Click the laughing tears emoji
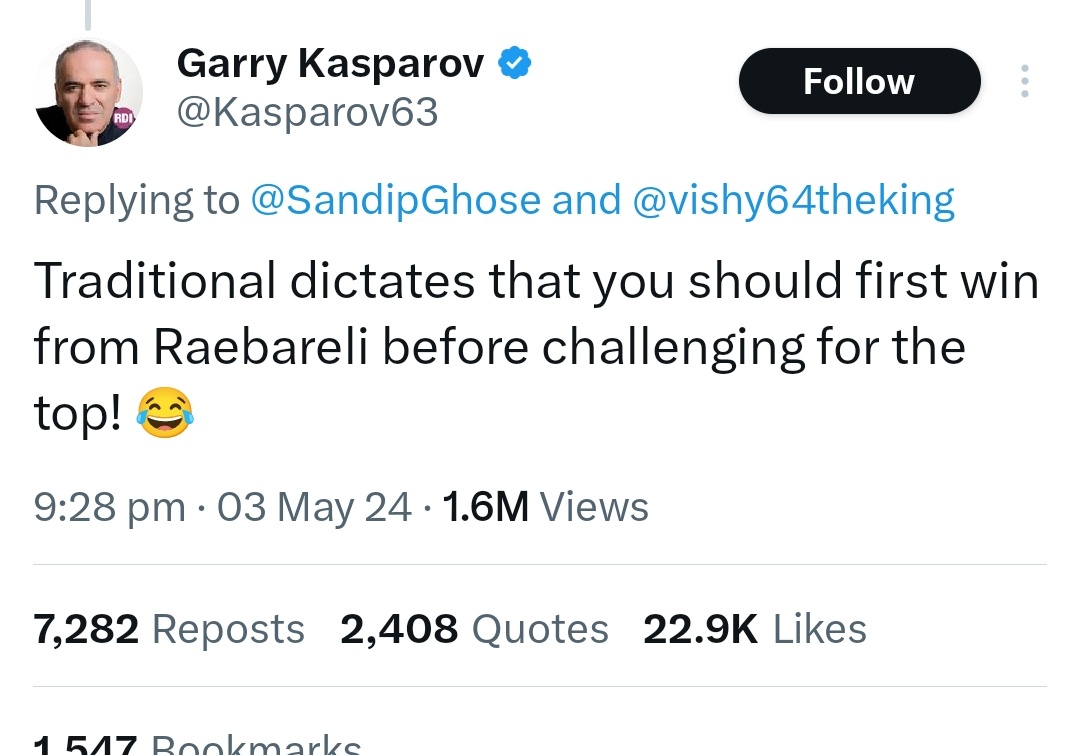The height and width of the screenshot is (755, 1080). (165, 411)
